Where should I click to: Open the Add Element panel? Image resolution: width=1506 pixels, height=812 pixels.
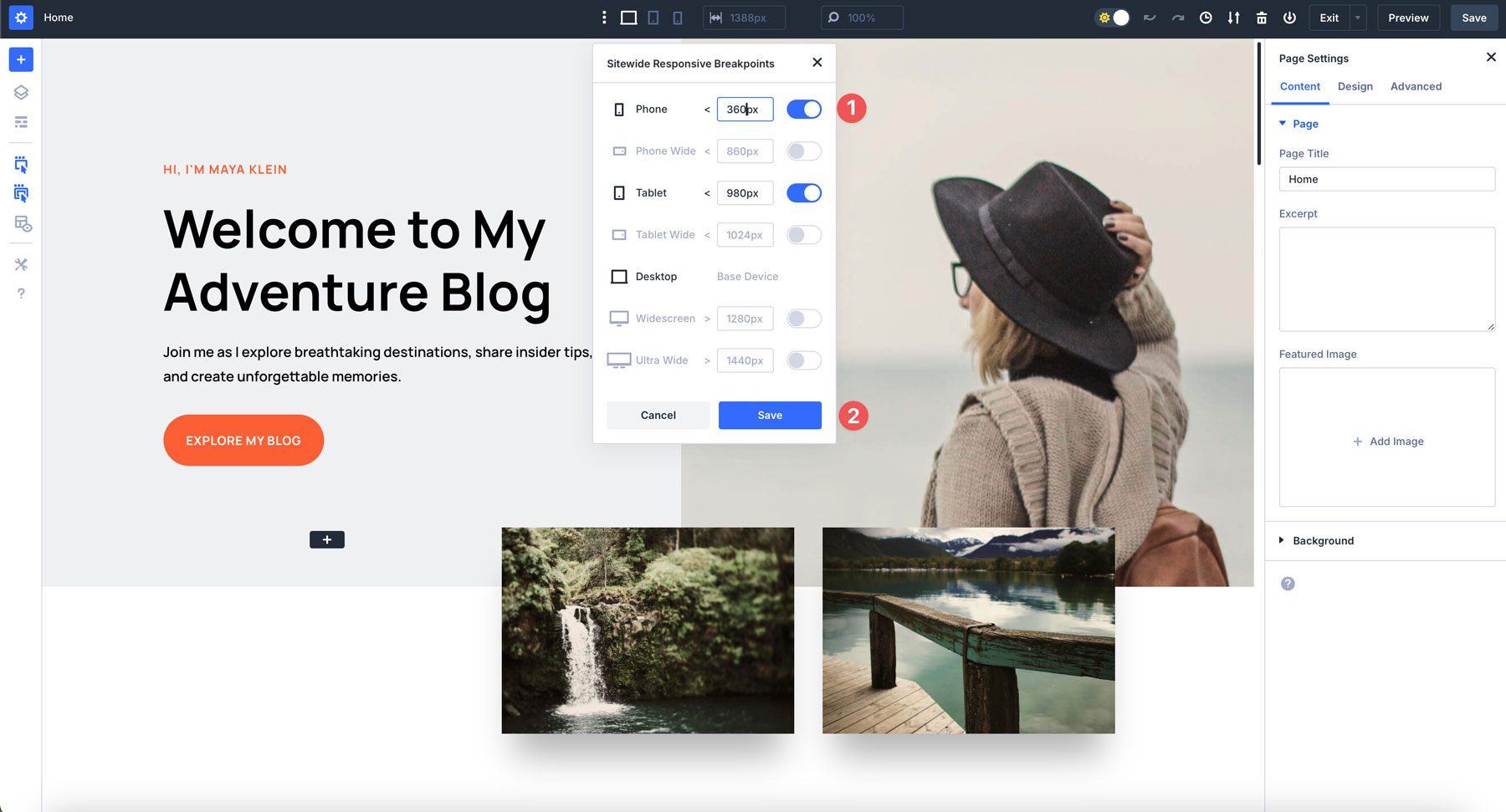click(20, 59)
